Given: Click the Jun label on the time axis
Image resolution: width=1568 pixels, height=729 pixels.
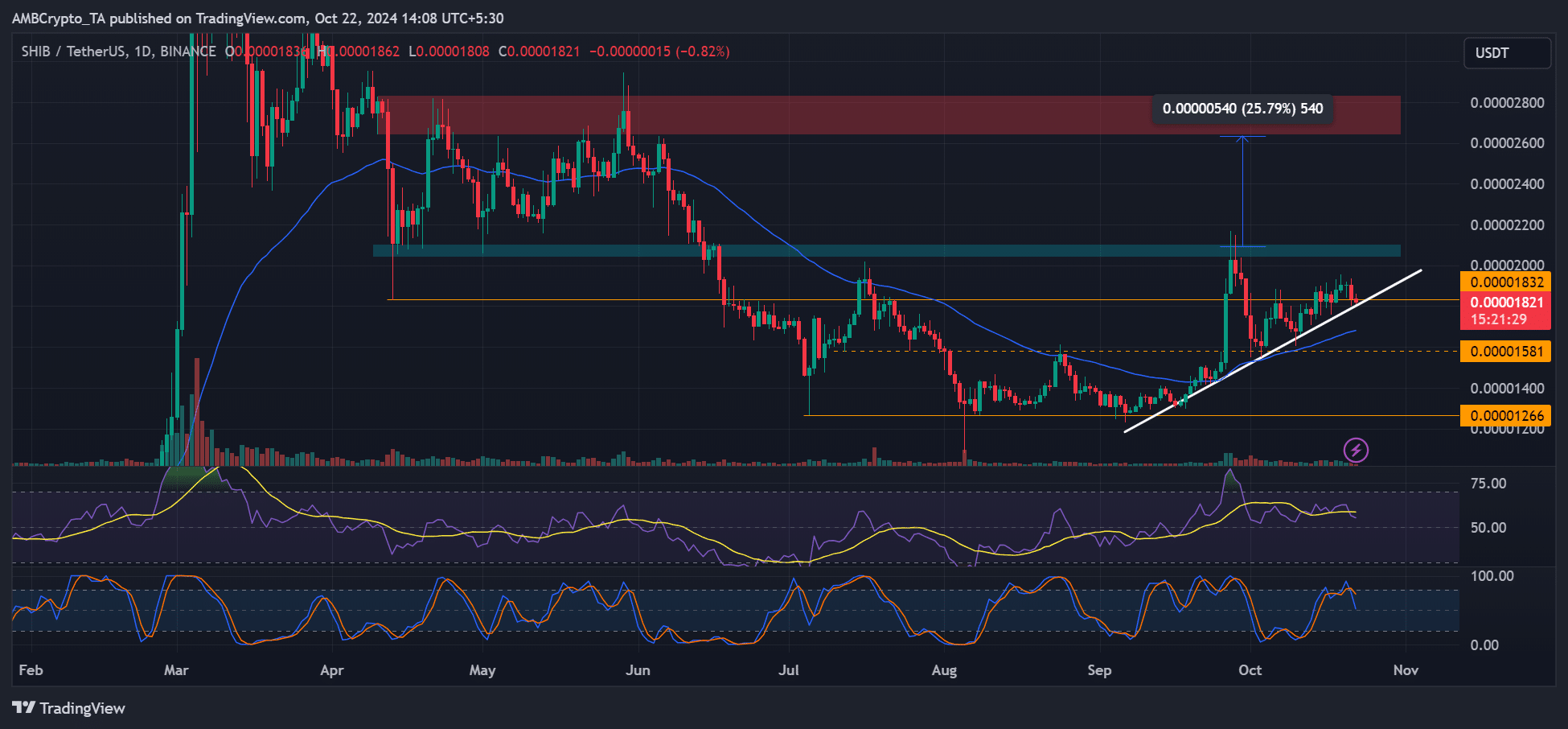Looking at the screenshot, I should click(x=638, y=670).
